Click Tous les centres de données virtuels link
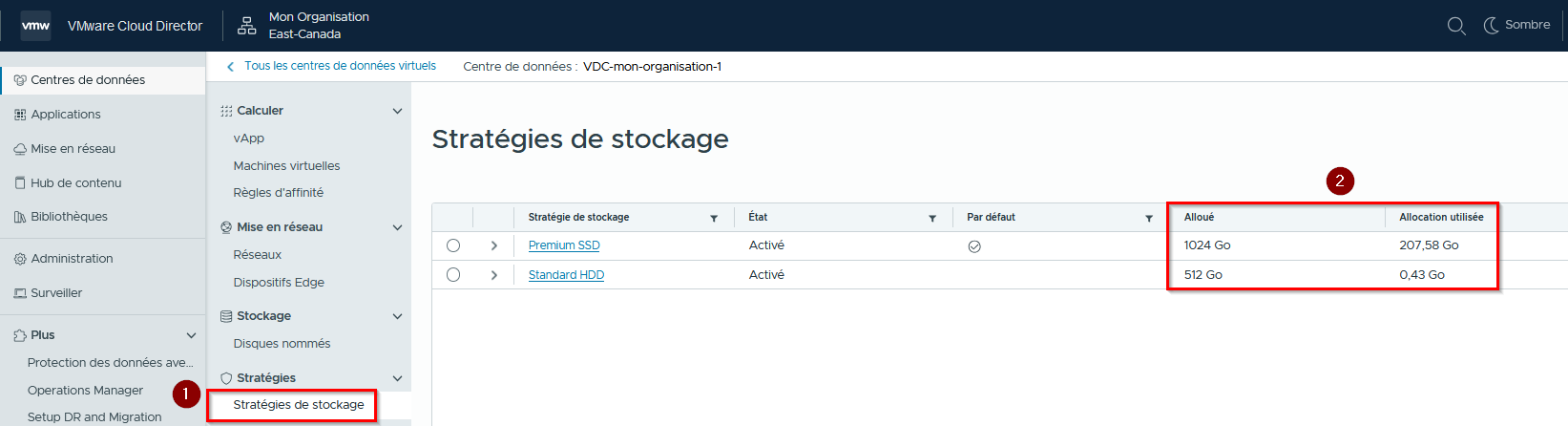 tap(340, 66)
